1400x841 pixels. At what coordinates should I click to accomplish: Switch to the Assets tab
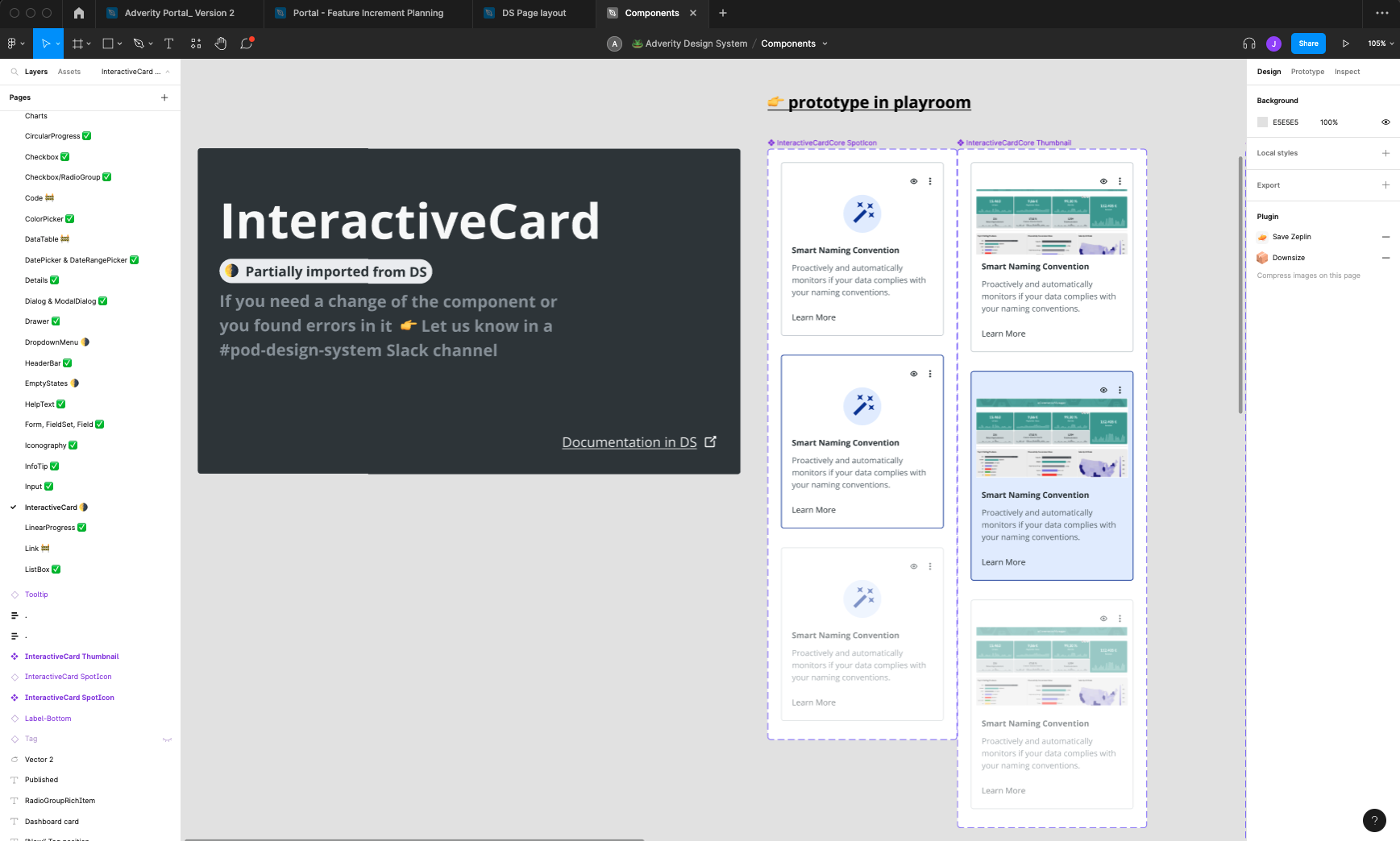pyautogui.click(x=69, y=72)
